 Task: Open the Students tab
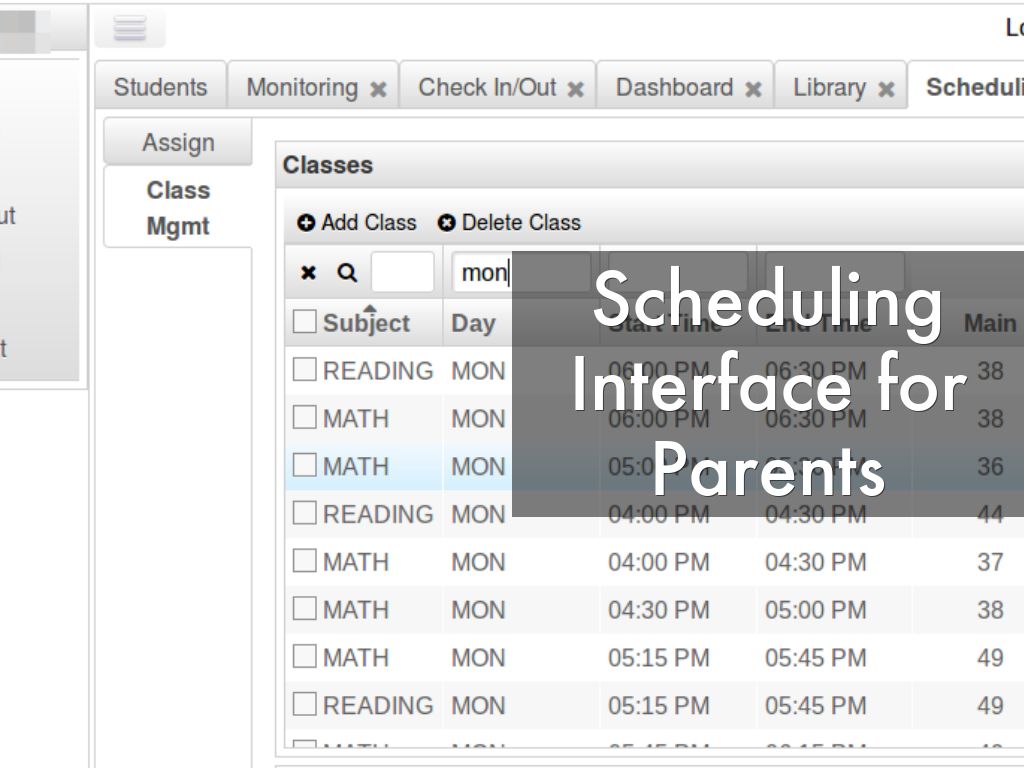[160, 87]
